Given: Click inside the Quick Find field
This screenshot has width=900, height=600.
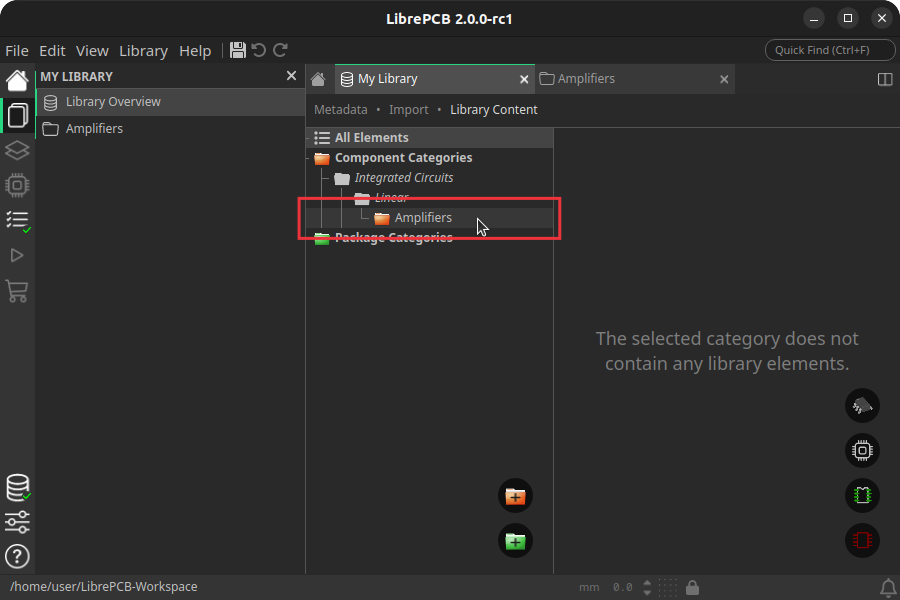Looking at the screenshot, I should (830, 49).
